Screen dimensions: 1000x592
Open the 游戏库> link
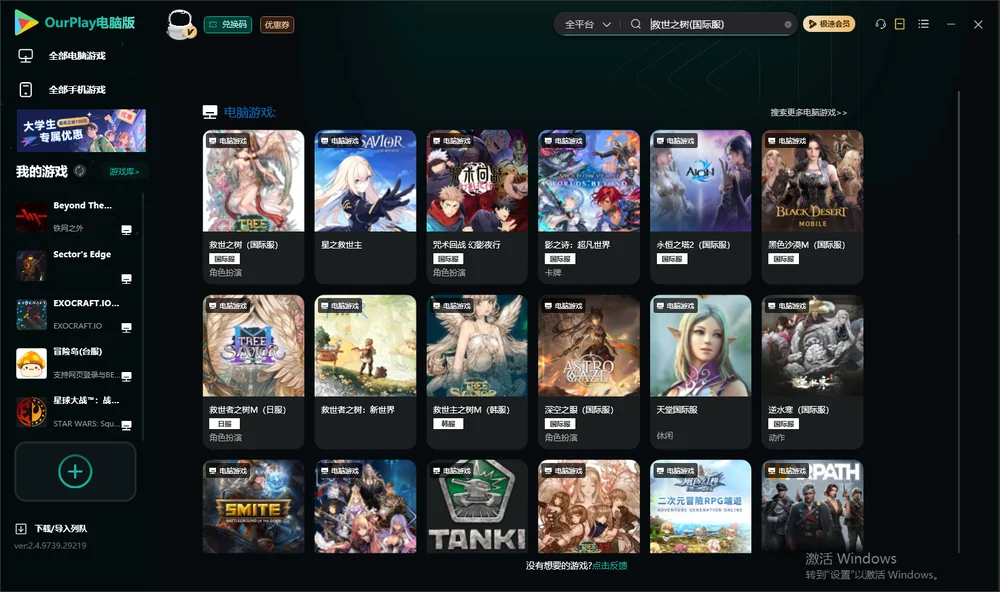point(124,171)
